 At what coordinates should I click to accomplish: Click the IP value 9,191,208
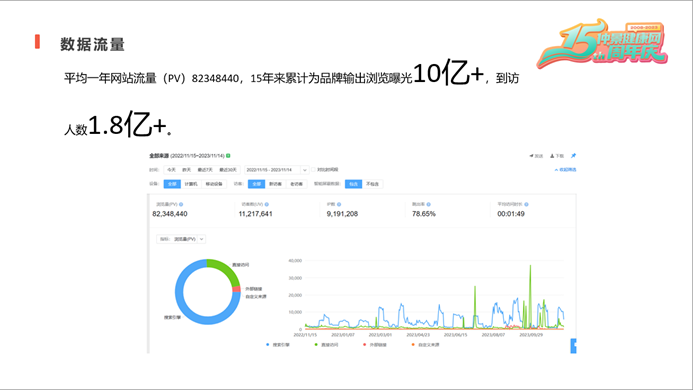(342, 214)
